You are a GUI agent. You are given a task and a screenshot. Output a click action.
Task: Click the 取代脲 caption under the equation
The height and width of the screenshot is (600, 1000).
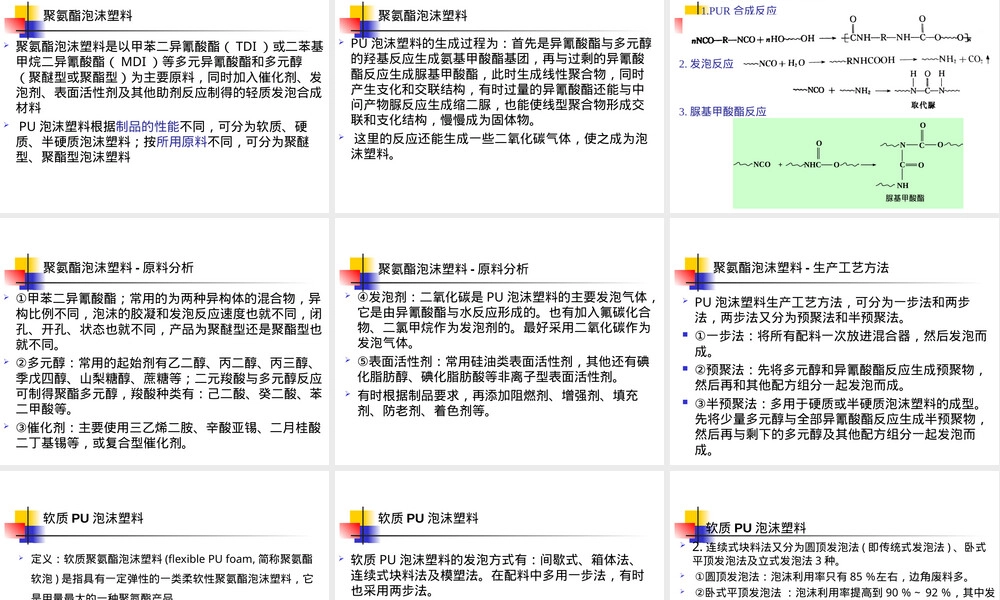[x=923, y=105]
